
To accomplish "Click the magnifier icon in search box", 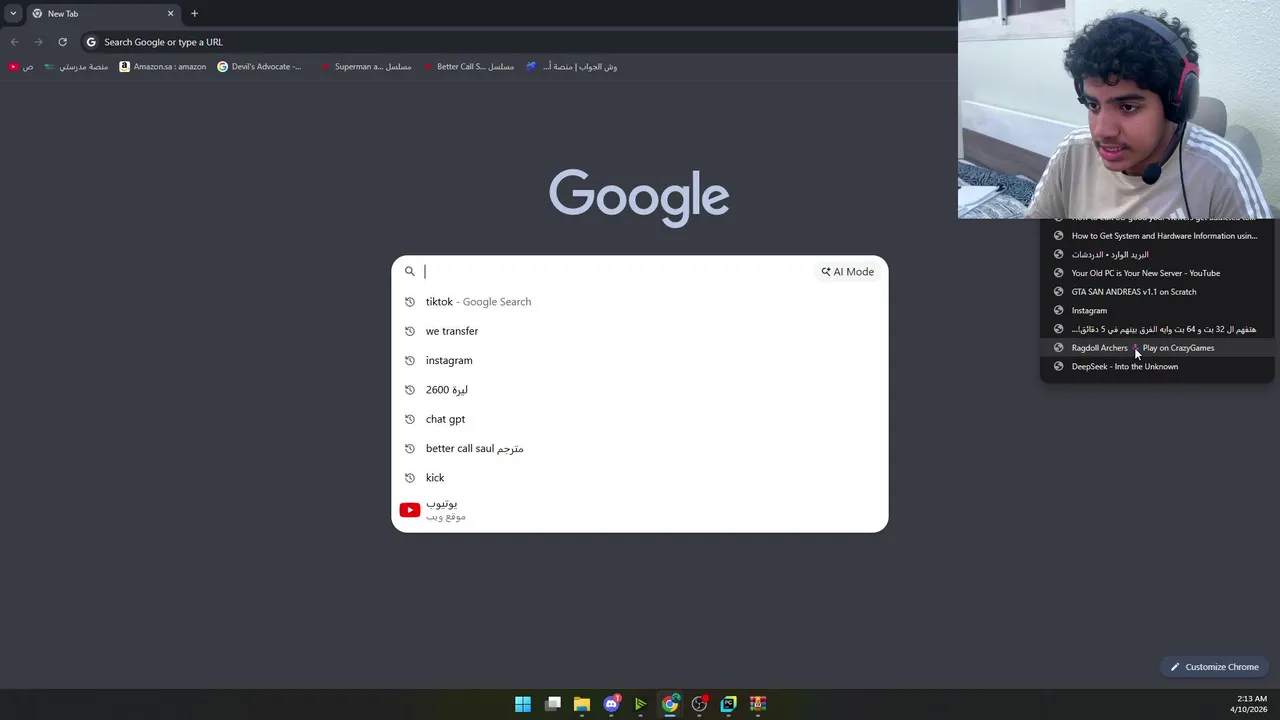I will (410, 272).
